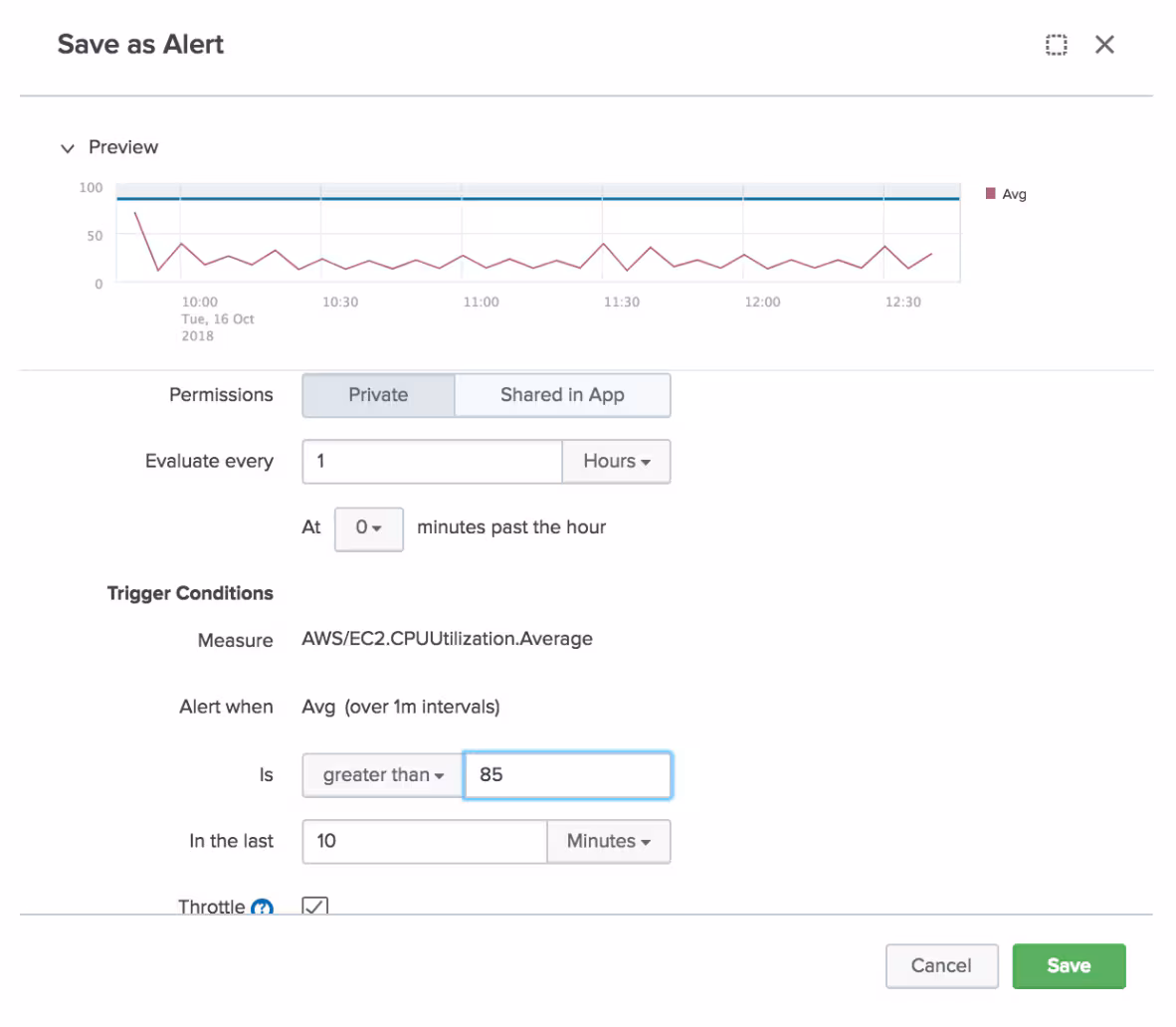
Task: Select Shared in App permission
Action: pos(562,395)
